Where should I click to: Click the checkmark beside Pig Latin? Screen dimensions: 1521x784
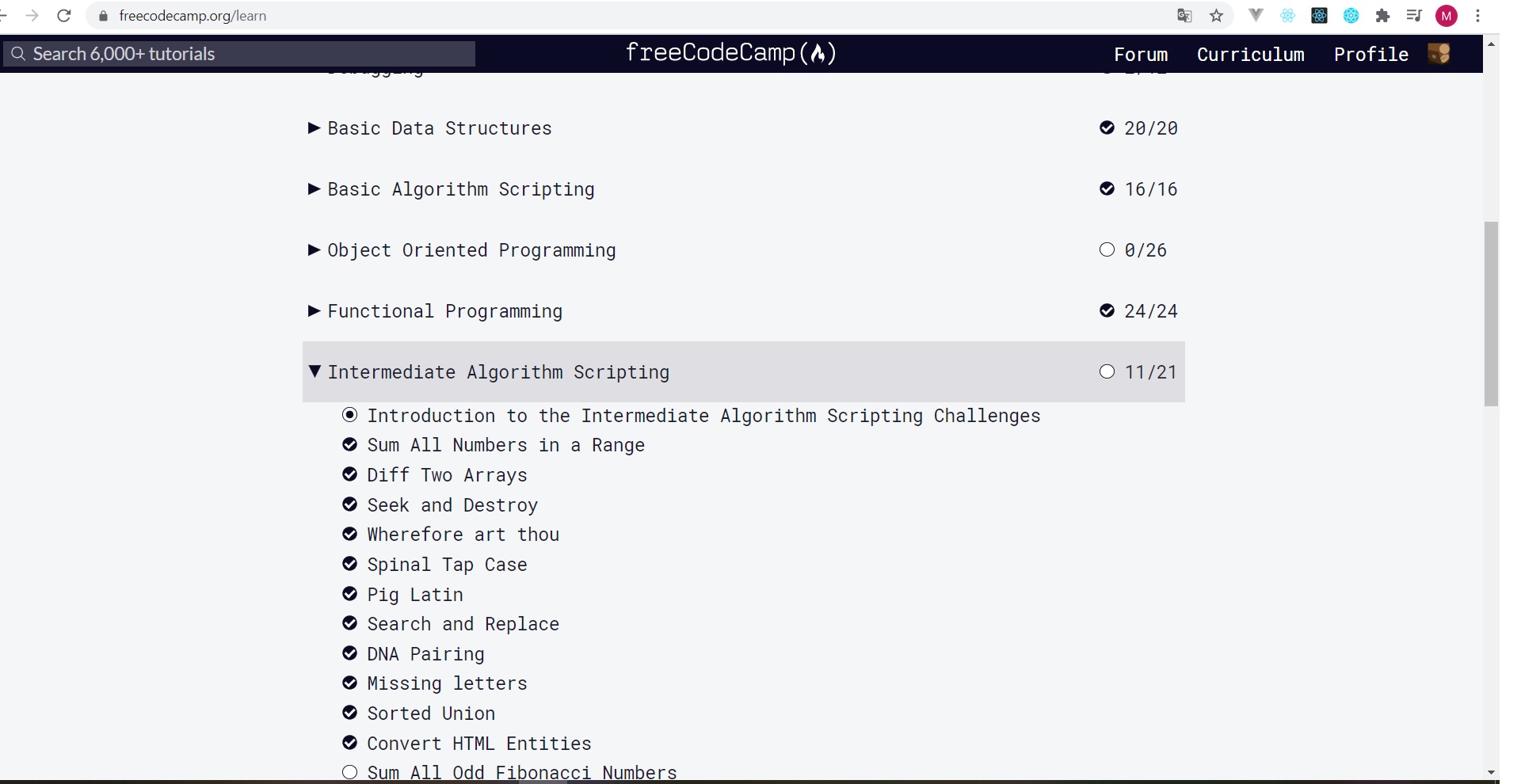(349, 594)
